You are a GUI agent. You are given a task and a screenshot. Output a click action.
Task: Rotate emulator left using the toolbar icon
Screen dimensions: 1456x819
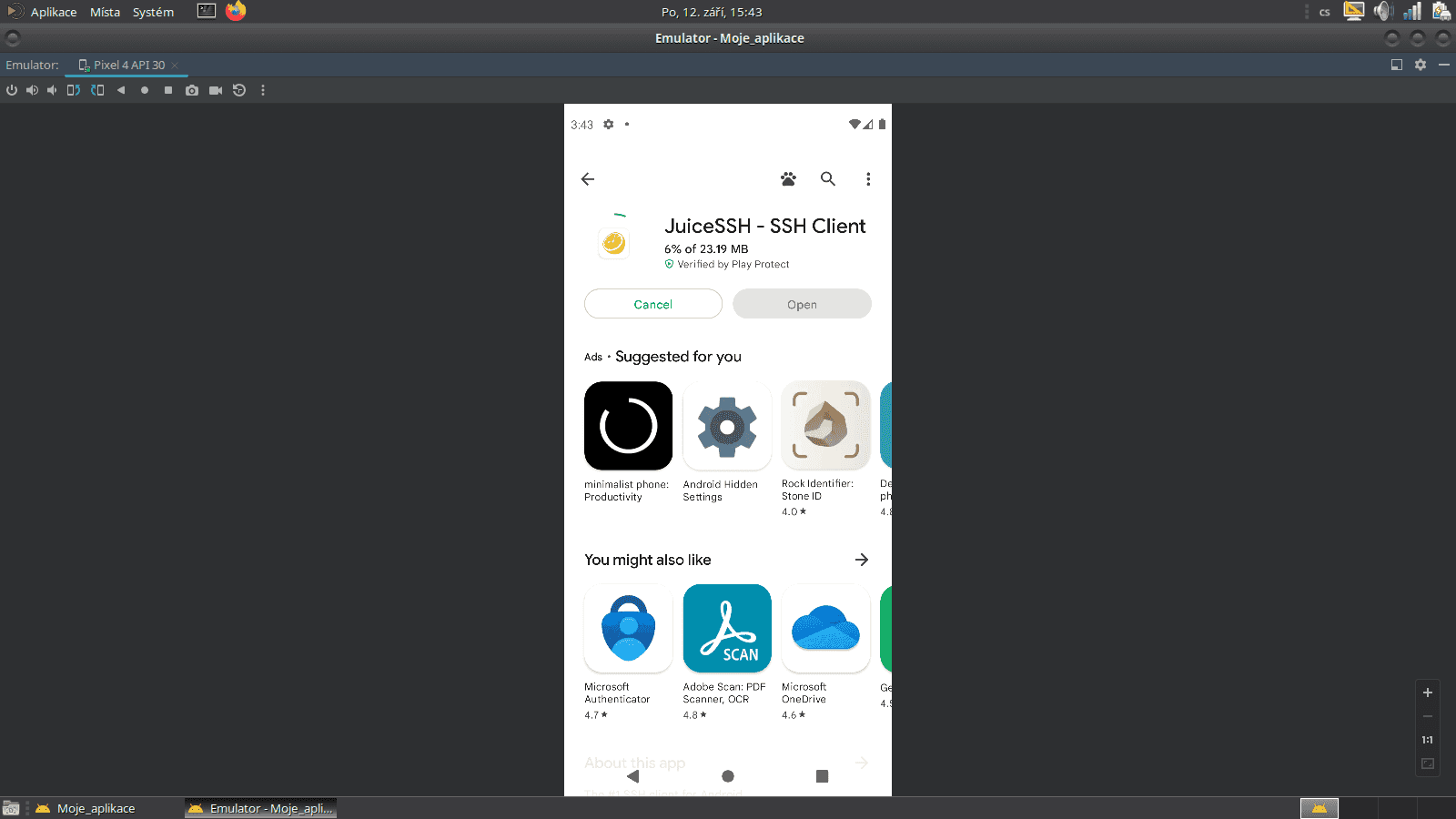coord(74,90)
